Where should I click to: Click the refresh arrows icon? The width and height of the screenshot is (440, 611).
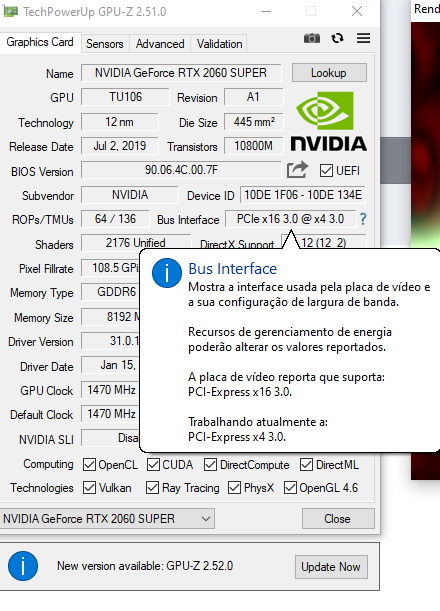tap(338, 38)
